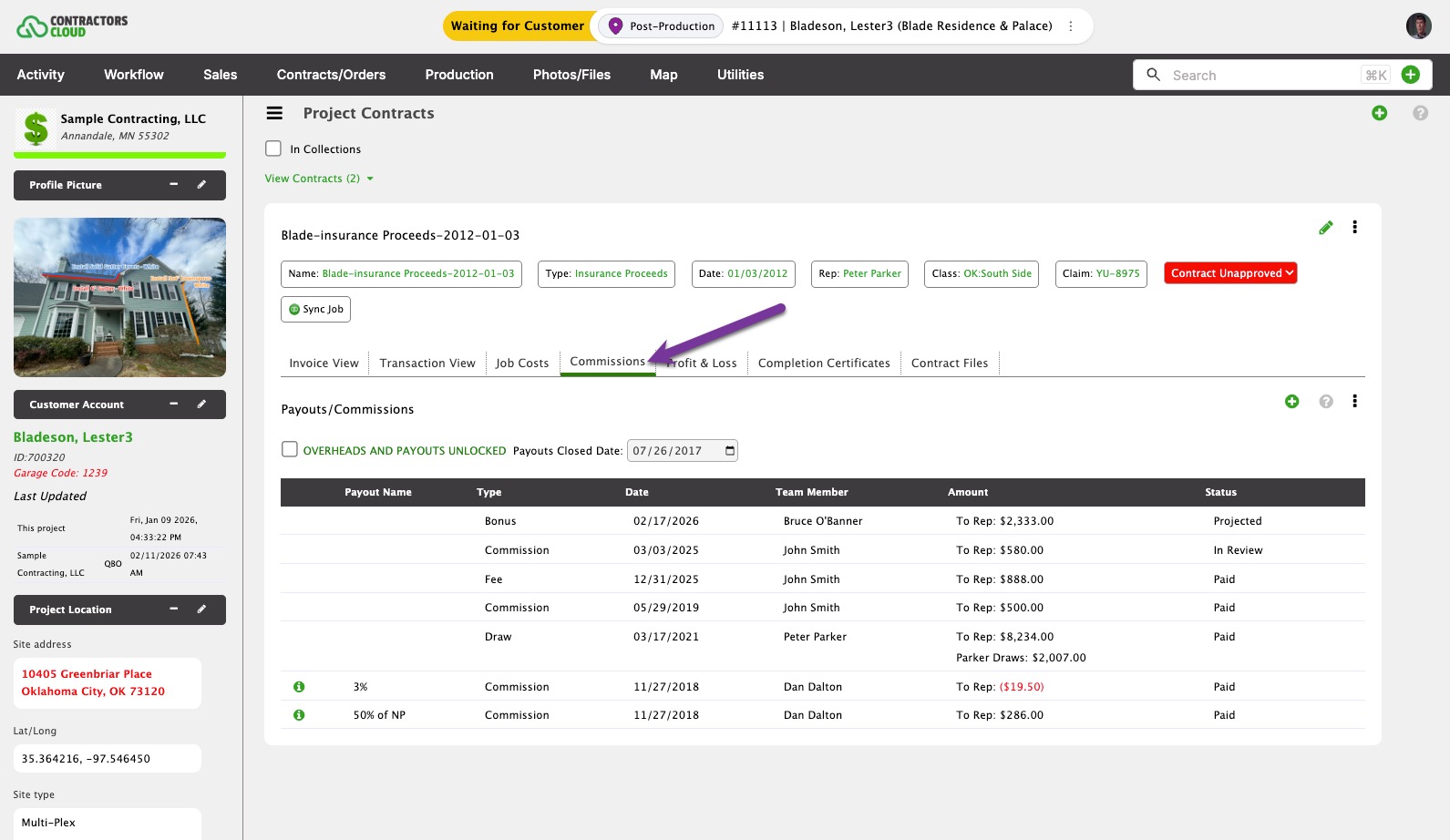Toggle Overheads and Payouts Unlocked checkbox

click(290, 450)
